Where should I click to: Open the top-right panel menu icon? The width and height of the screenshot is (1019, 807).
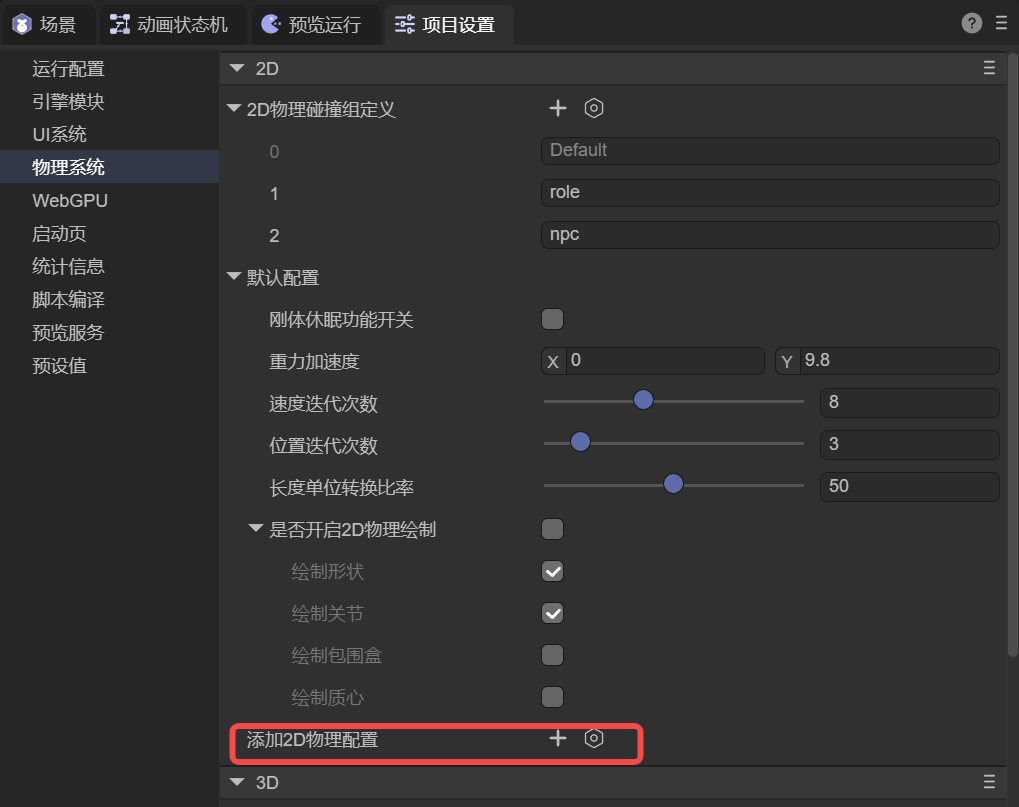click(1001, 24)
